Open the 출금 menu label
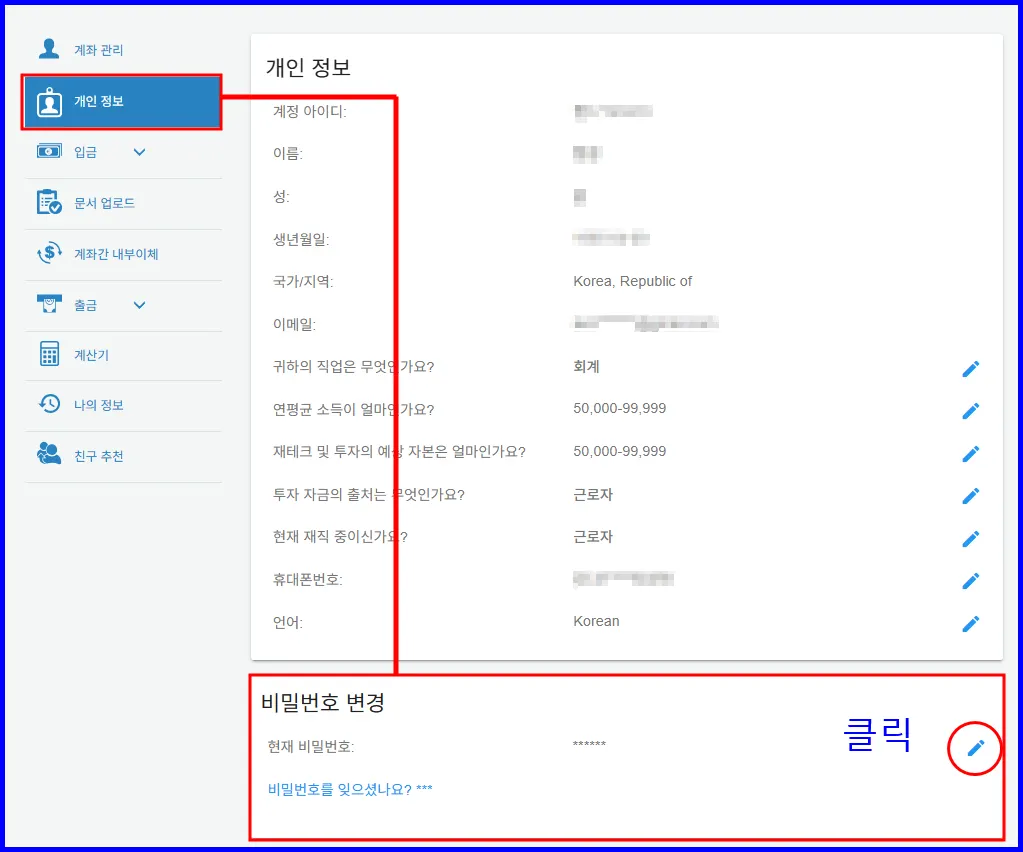Screen dimensions: 1023x852 click(85, 305)
